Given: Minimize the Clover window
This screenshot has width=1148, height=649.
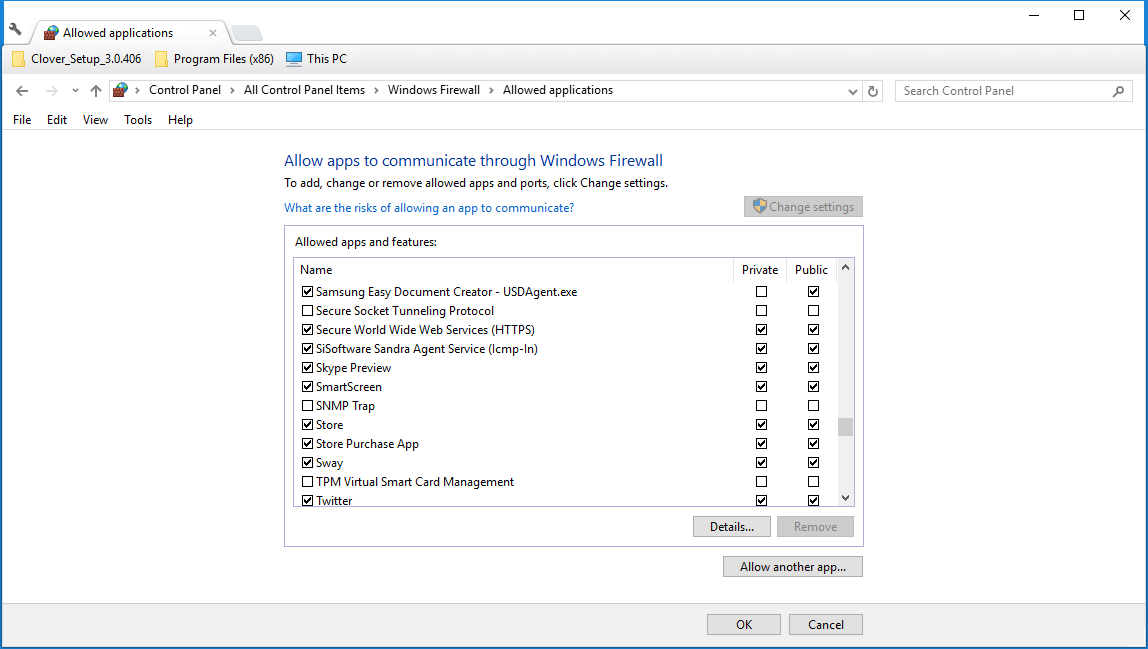Looking at the screenshot, I should [x=1034, y=15].
